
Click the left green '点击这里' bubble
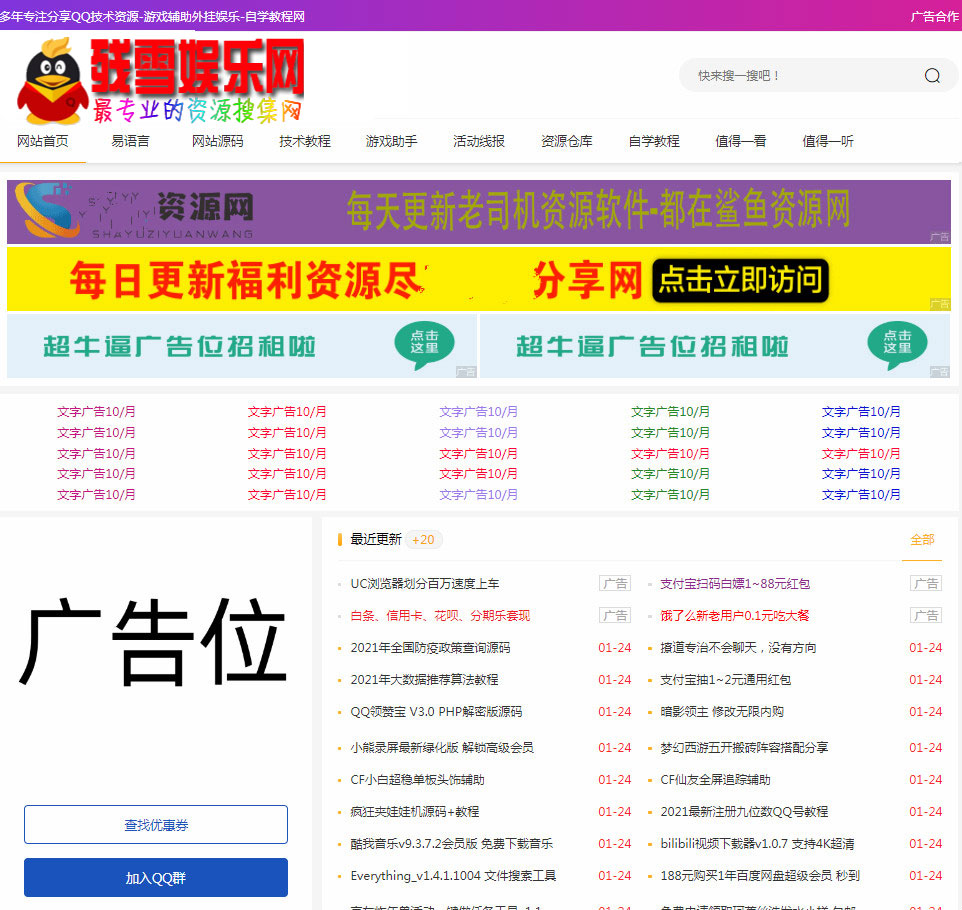[x=424, y=342]
